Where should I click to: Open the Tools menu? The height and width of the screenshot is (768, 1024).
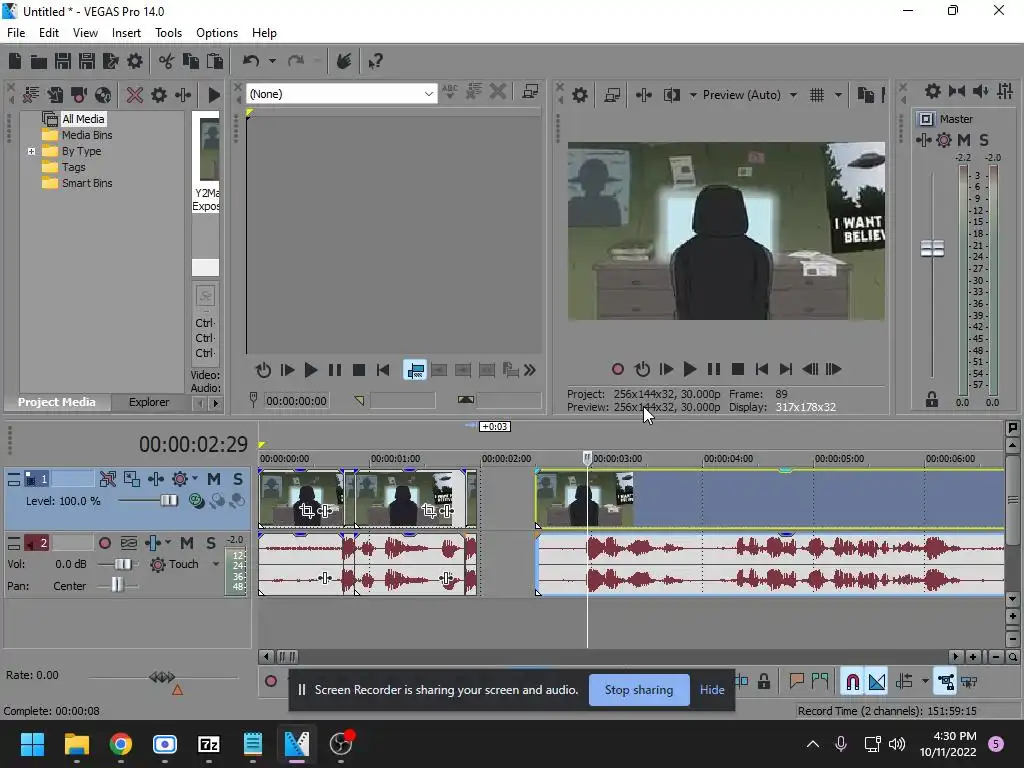pyautogui.click(x=168, y=33)
